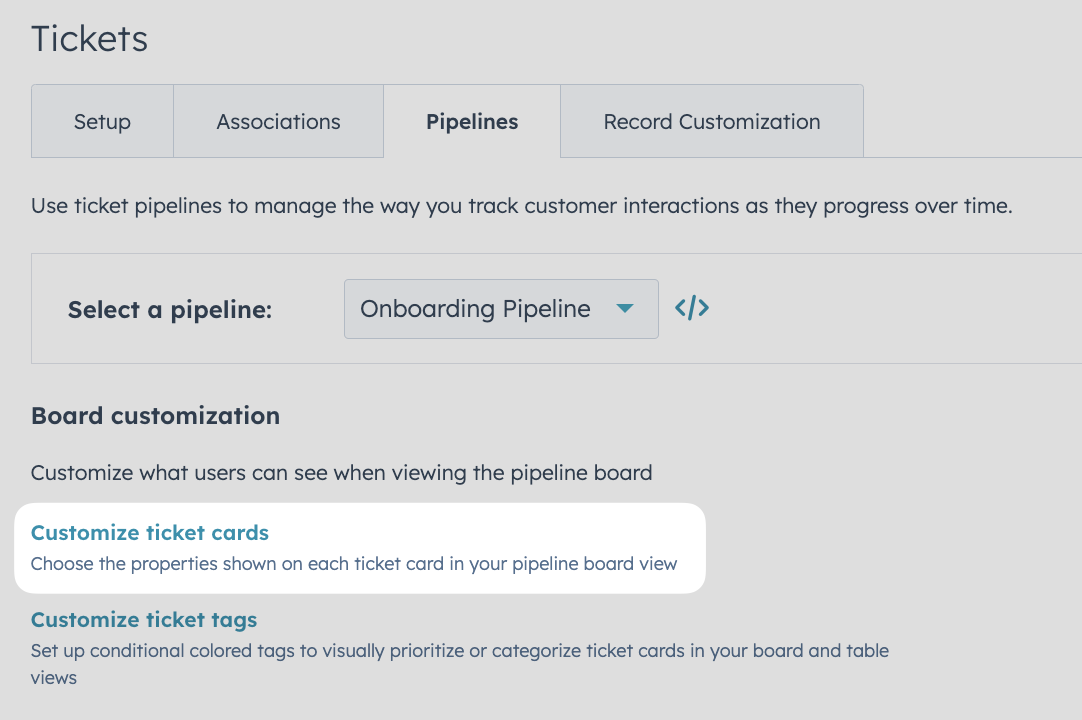Click the Customize ticket cards heading link

click(x=149, y=532)
